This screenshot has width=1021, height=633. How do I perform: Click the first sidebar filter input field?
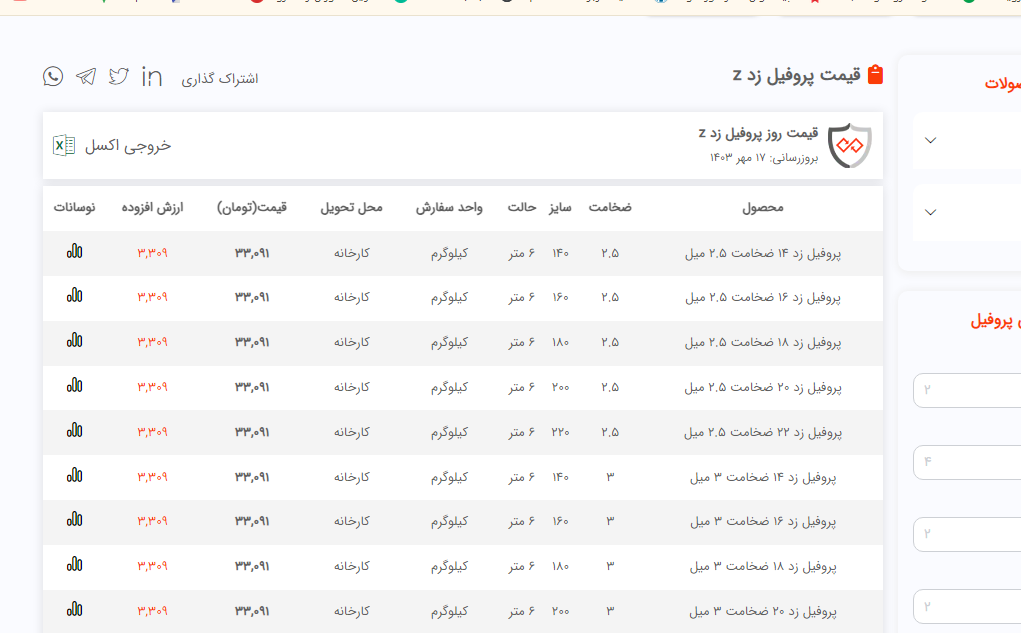click(966, 390)
